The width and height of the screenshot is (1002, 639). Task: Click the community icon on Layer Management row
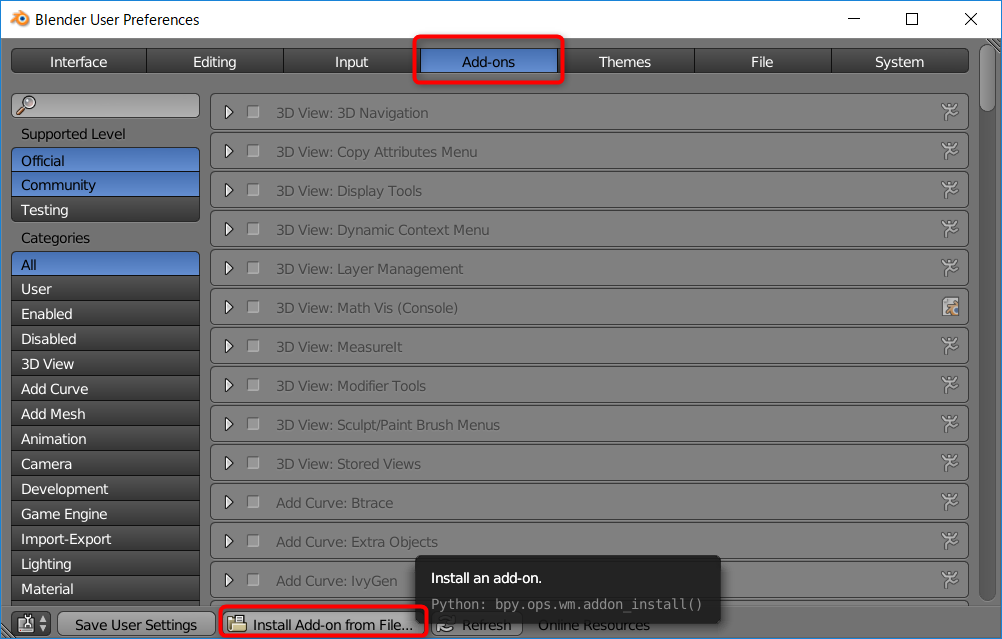pos(950,268)
